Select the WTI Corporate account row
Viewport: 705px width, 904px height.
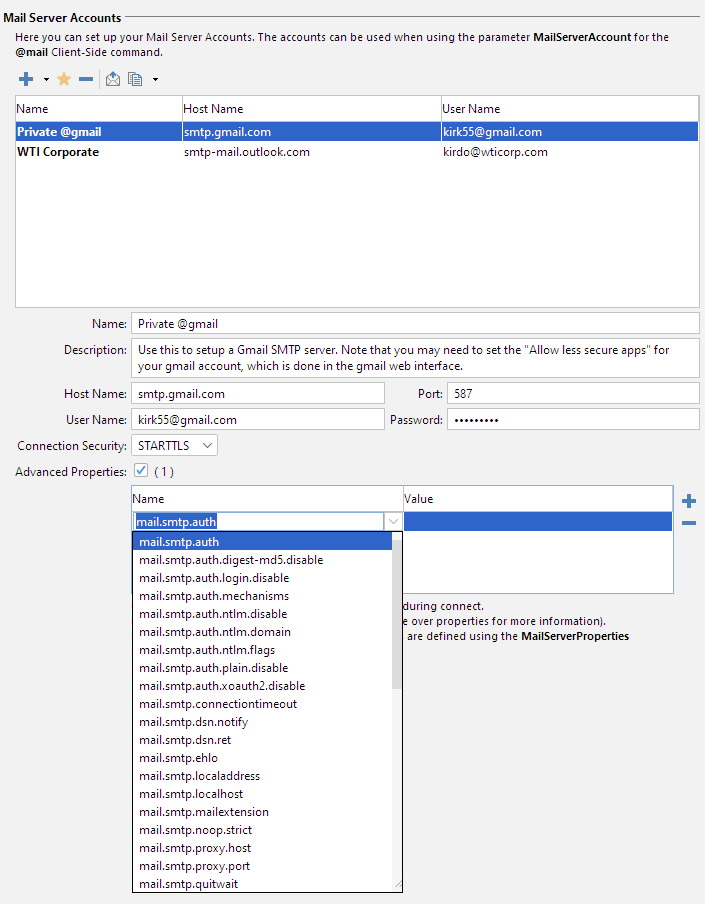58,152
